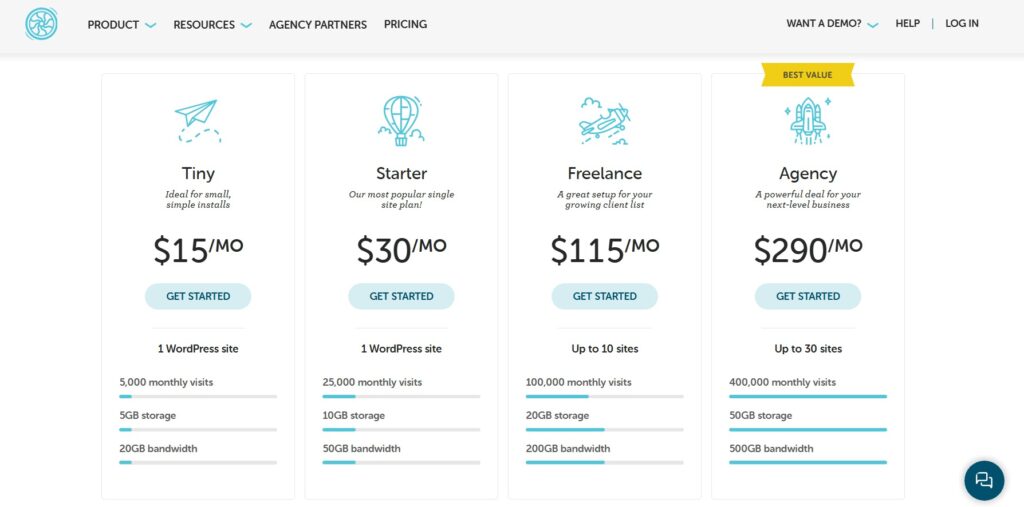Get started with the Tiny plan
Screen dimensions: 1024x507
[198, 296]
